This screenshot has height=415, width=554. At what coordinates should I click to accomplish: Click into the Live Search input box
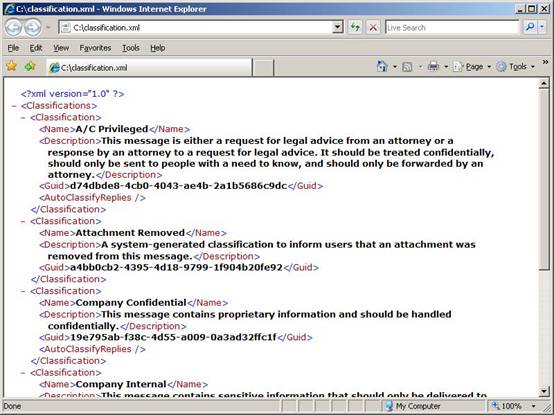coord(452,27)
